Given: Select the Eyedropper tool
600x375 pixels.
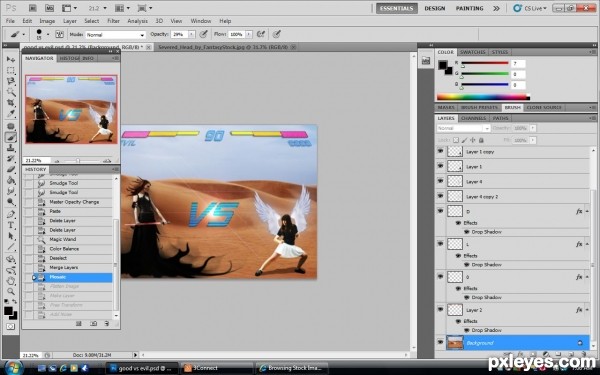Looking at the screenshot, I should [x=11, y=114].
